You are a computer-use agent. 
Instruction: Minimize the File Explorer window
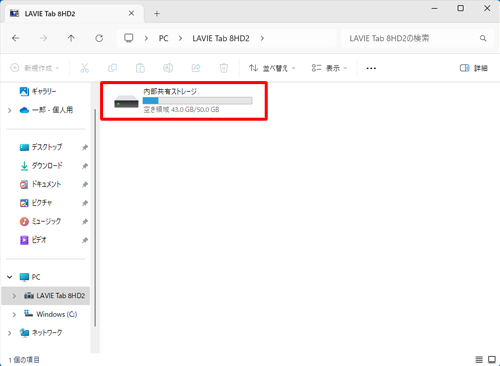tap(434, 8)
